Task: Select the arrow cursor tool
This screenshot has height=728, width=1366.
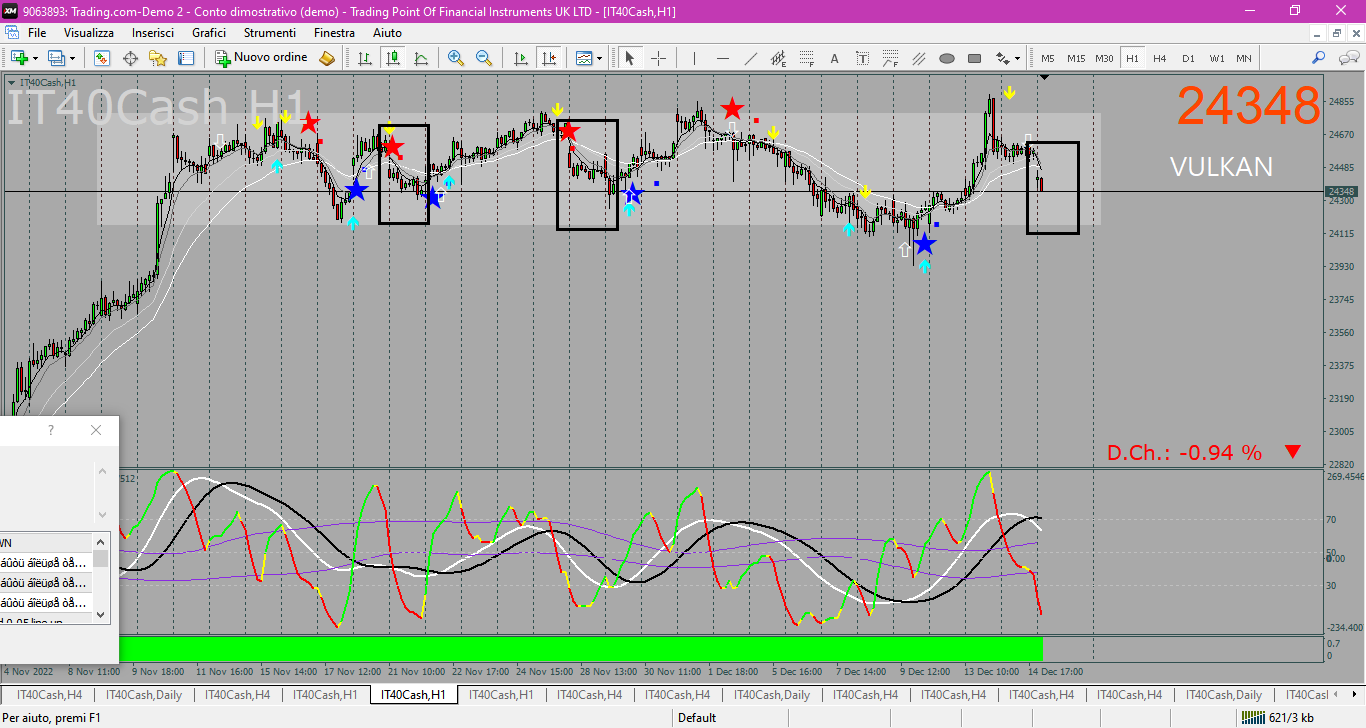Action: (630, 58)
